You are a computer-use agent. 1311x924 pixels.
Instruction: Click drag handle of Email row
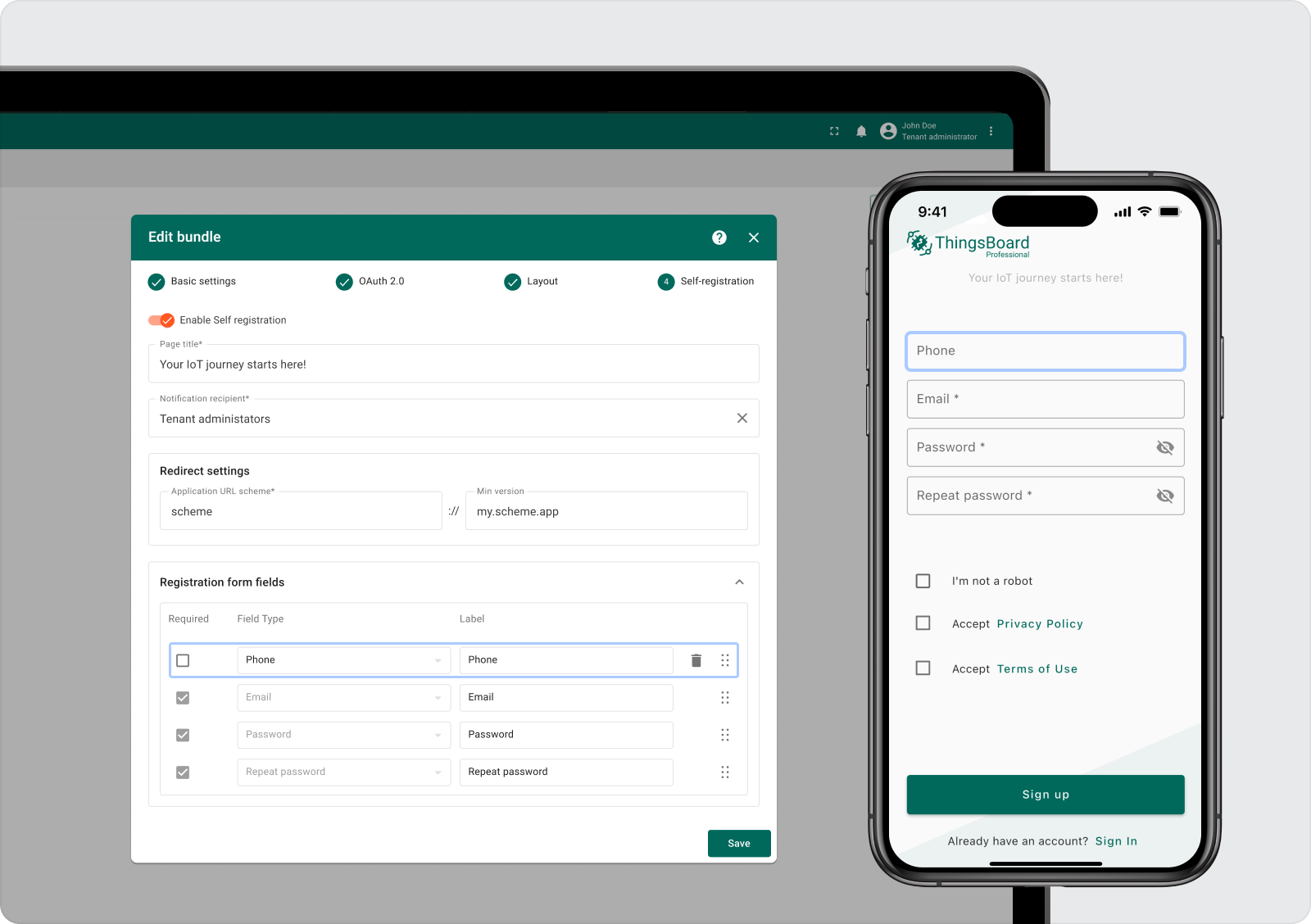[x=724, y=698]
